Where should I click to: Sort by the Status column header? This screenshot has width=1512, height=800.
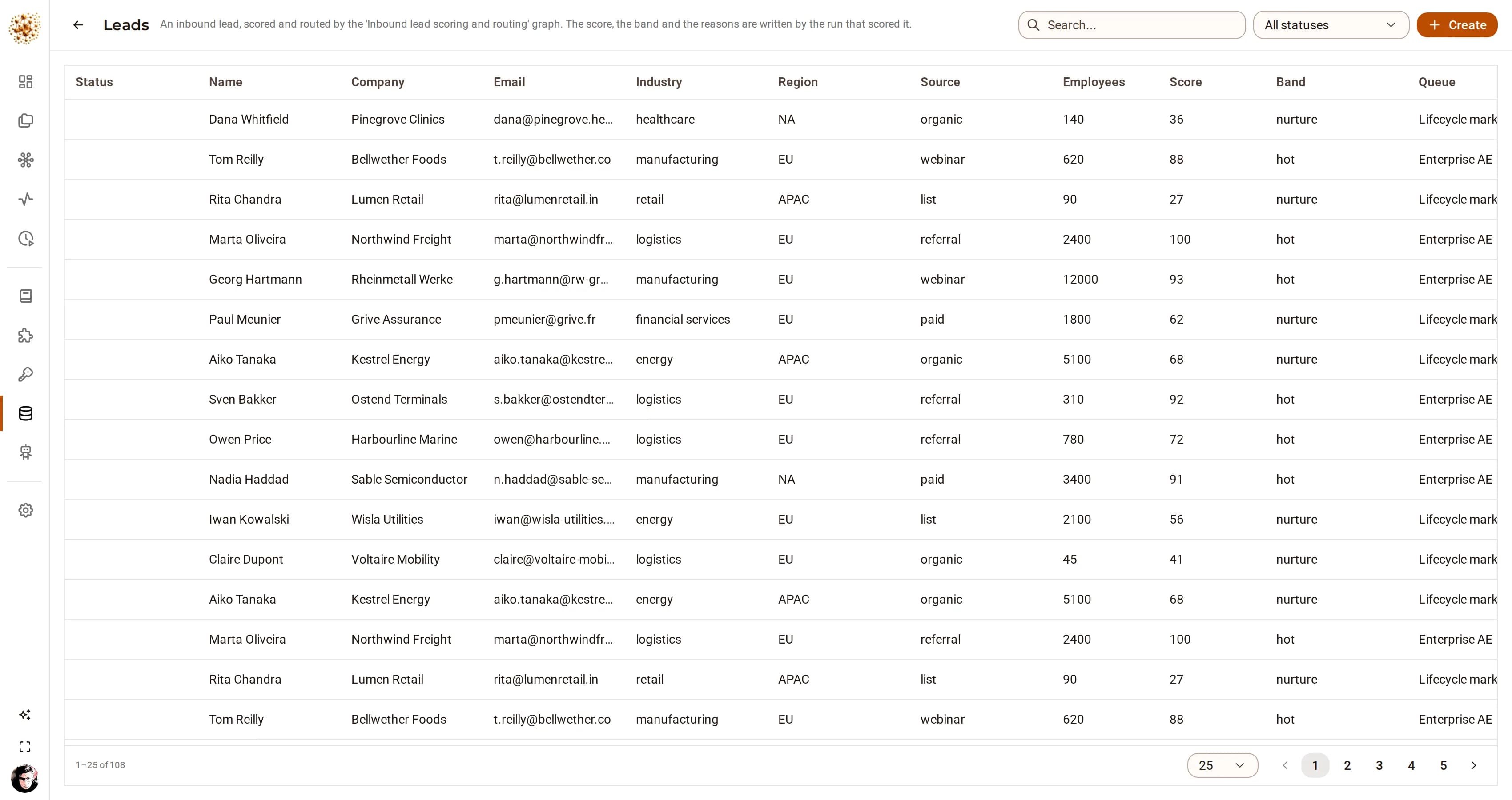click(94, 82)
